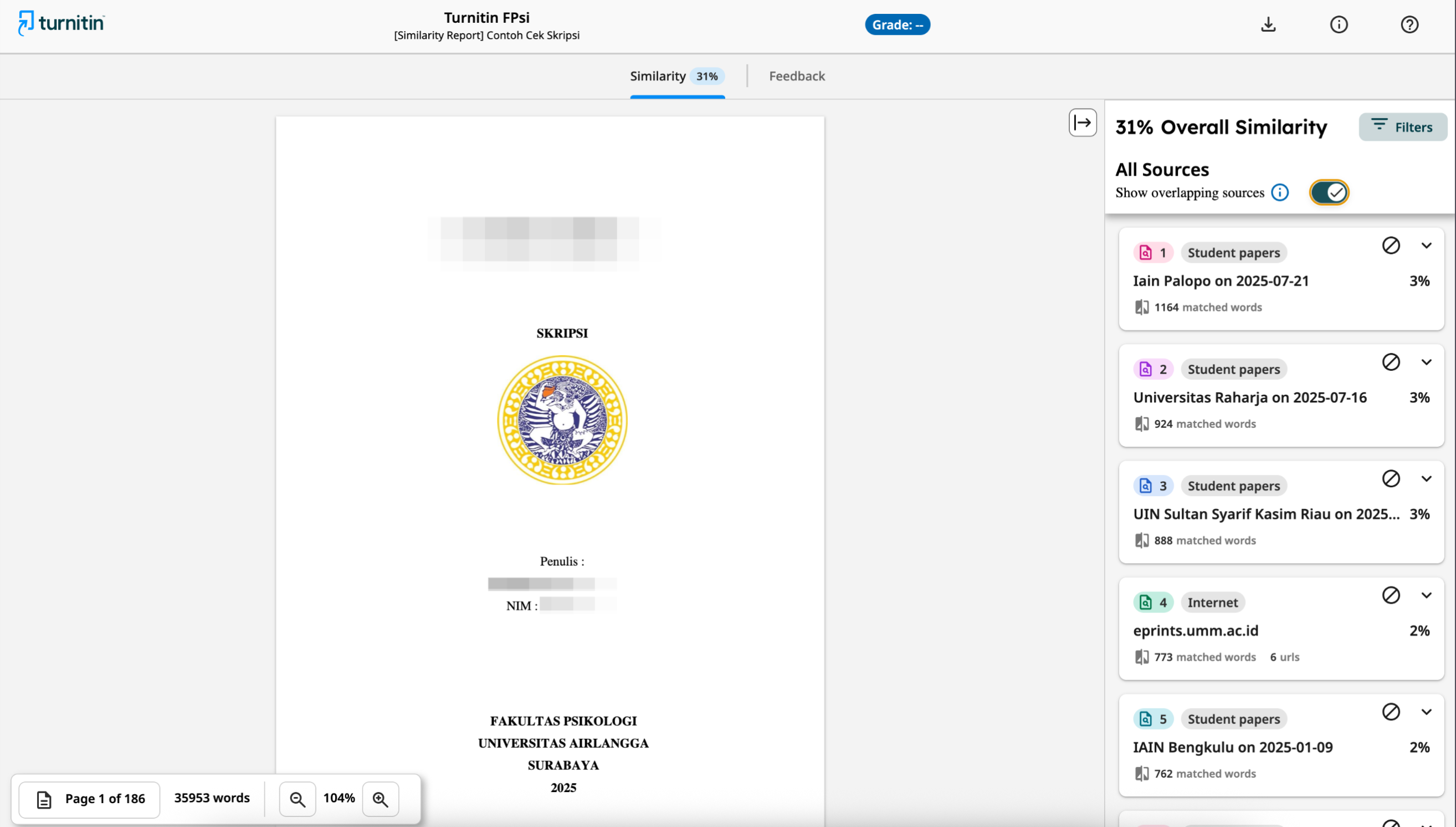
Task: Click the Internet label on source 4
Action: pyautogui.click(x=1212, y=602)
